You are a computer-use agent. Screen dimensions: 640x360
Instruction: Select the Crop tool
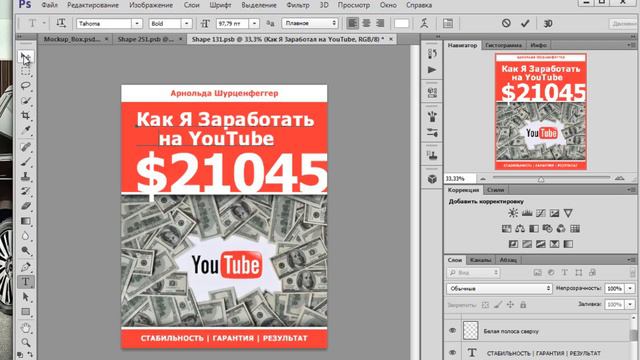click(25, 115)
